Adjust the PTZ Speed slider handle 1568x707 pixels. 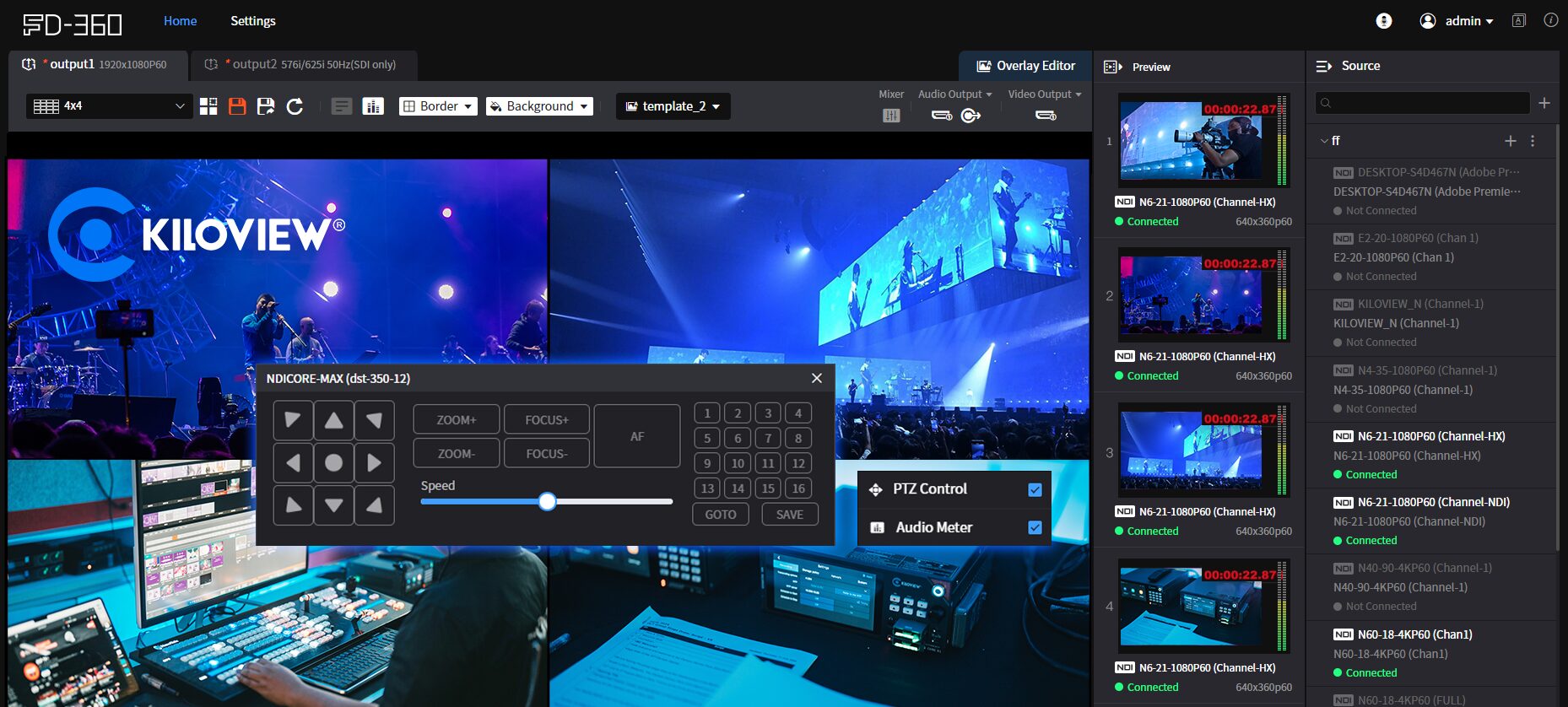click(547, 502)
